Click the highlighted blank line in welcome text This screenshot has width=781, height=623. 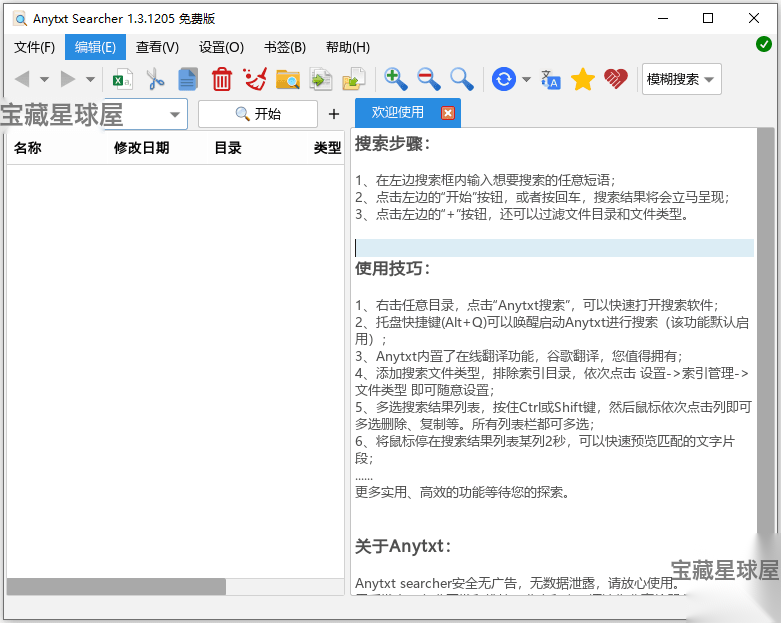[554, 248]
